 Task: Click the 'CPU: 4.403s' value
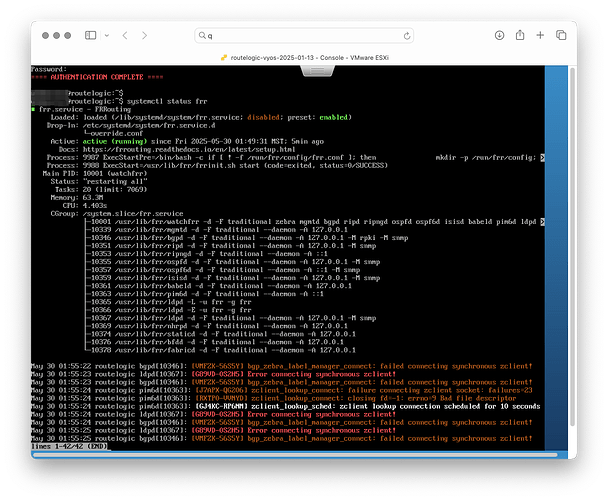click(95, 206)
